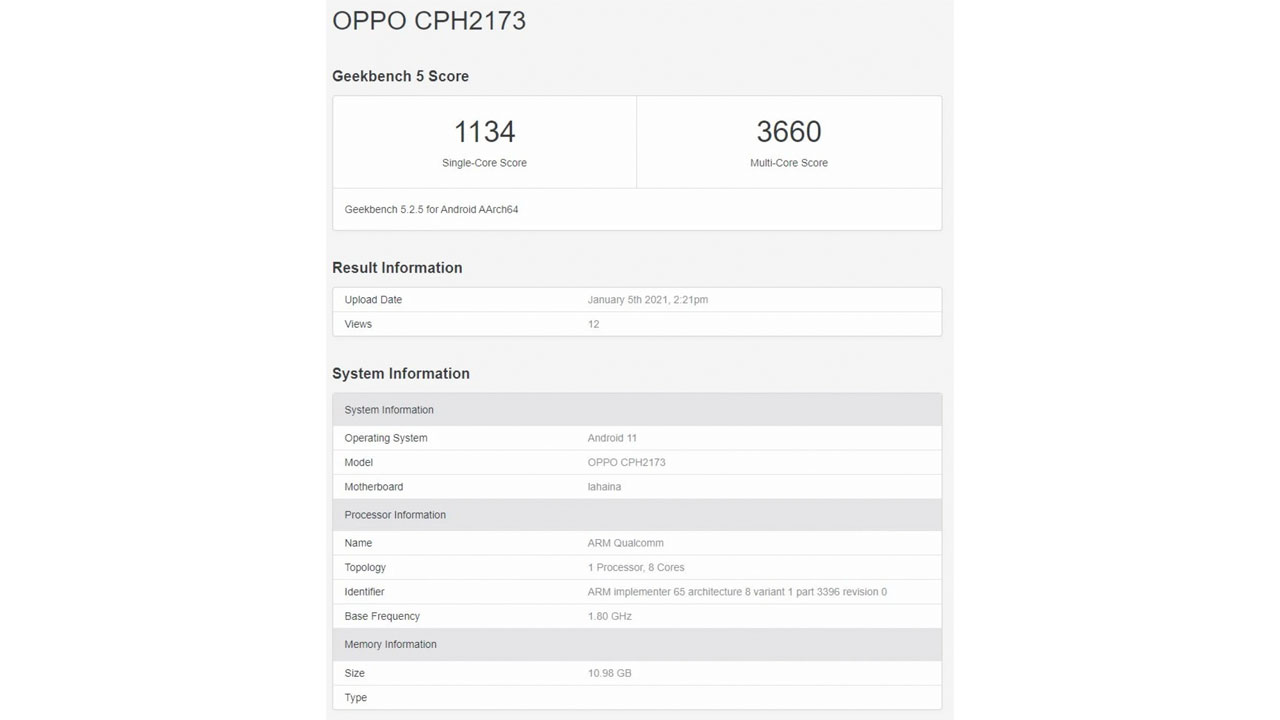
Task: Click the ARM implementer identifier text
Action: (x=736, y=592)
